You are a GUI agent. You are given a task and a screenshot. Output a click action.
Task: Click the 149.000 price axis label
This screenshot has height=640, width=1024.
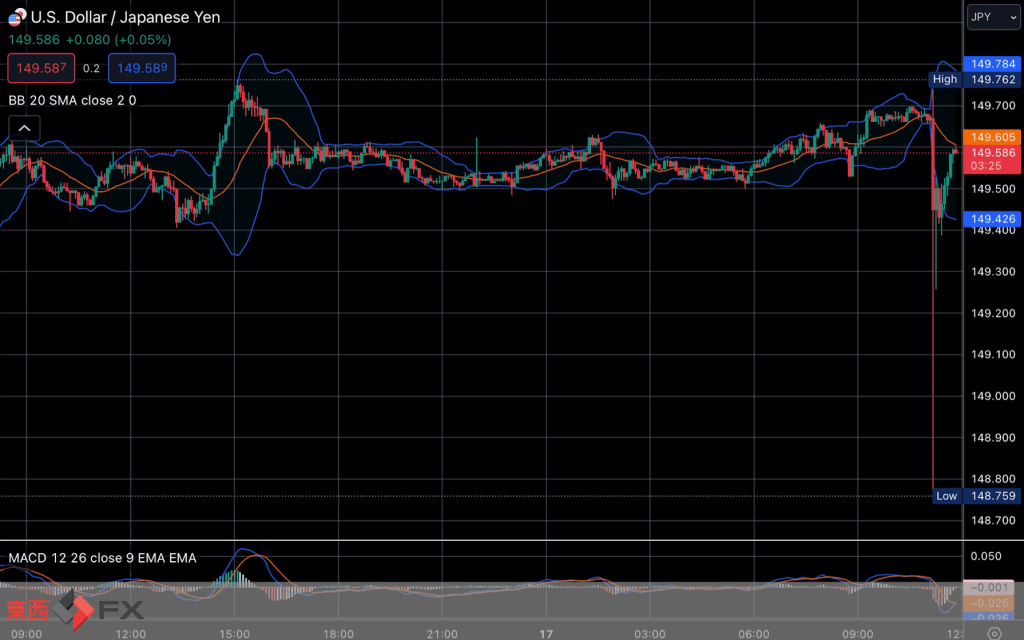coord(993,396)
